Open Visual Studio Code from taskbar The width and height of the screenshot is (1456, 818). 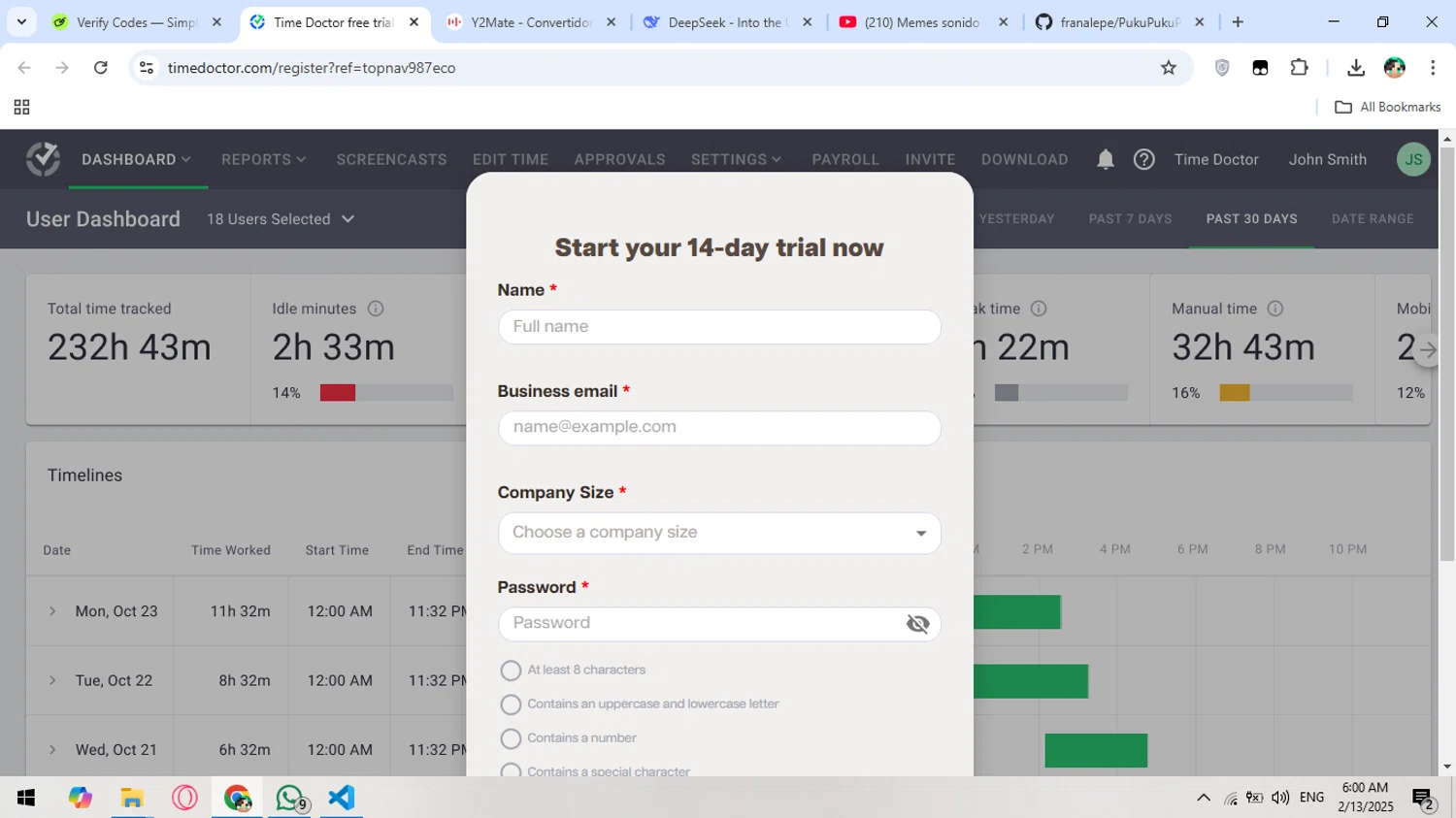point(342,798)
